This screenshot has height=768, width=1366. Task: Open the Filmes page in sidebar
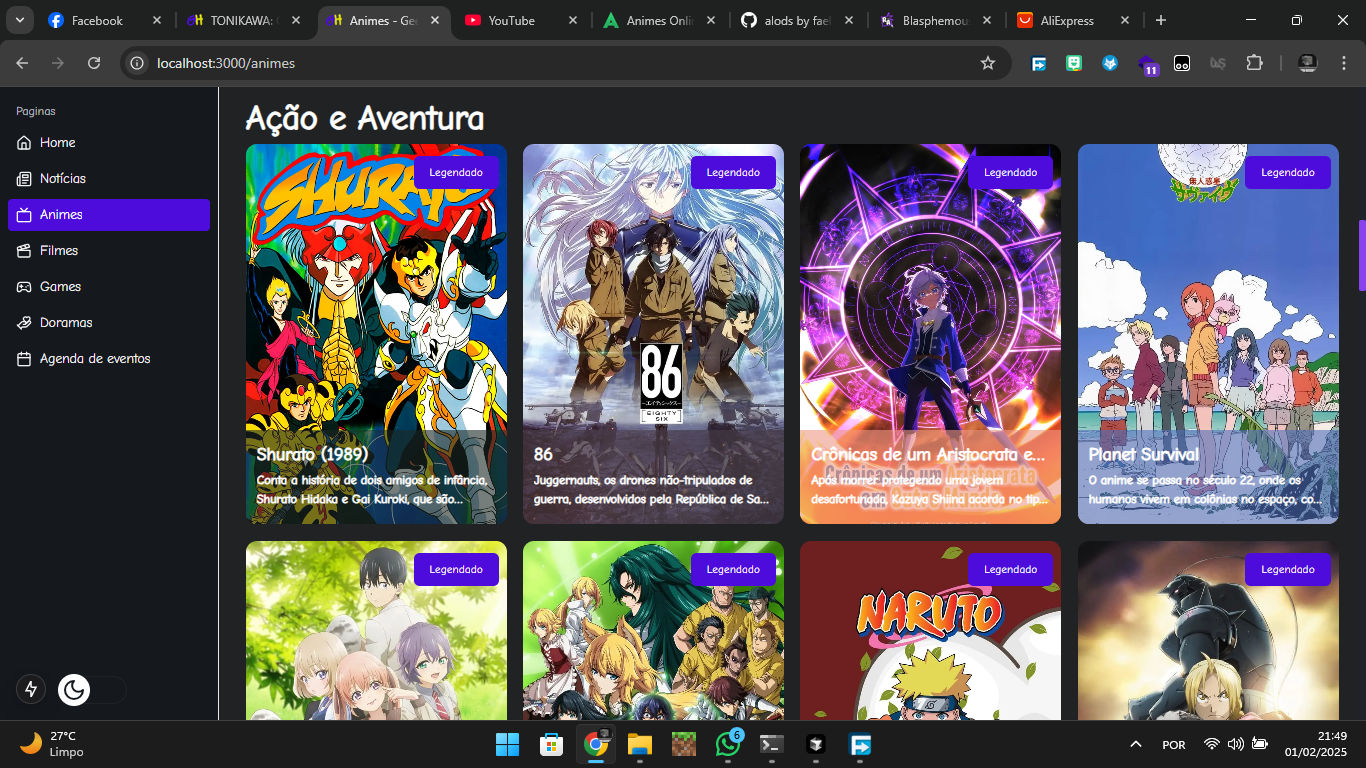tap(59, 251)
